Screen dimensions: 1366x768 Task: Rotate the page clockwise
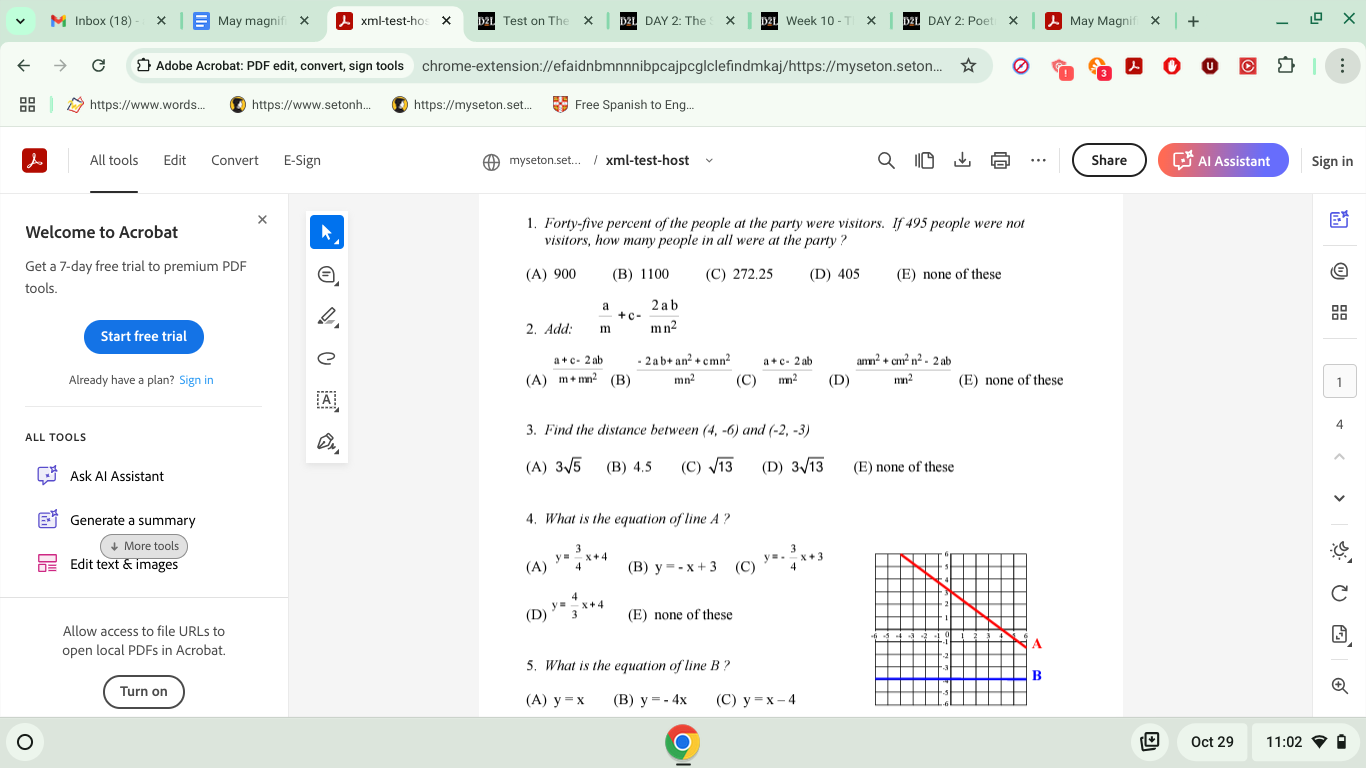[x=1340, y=593]
